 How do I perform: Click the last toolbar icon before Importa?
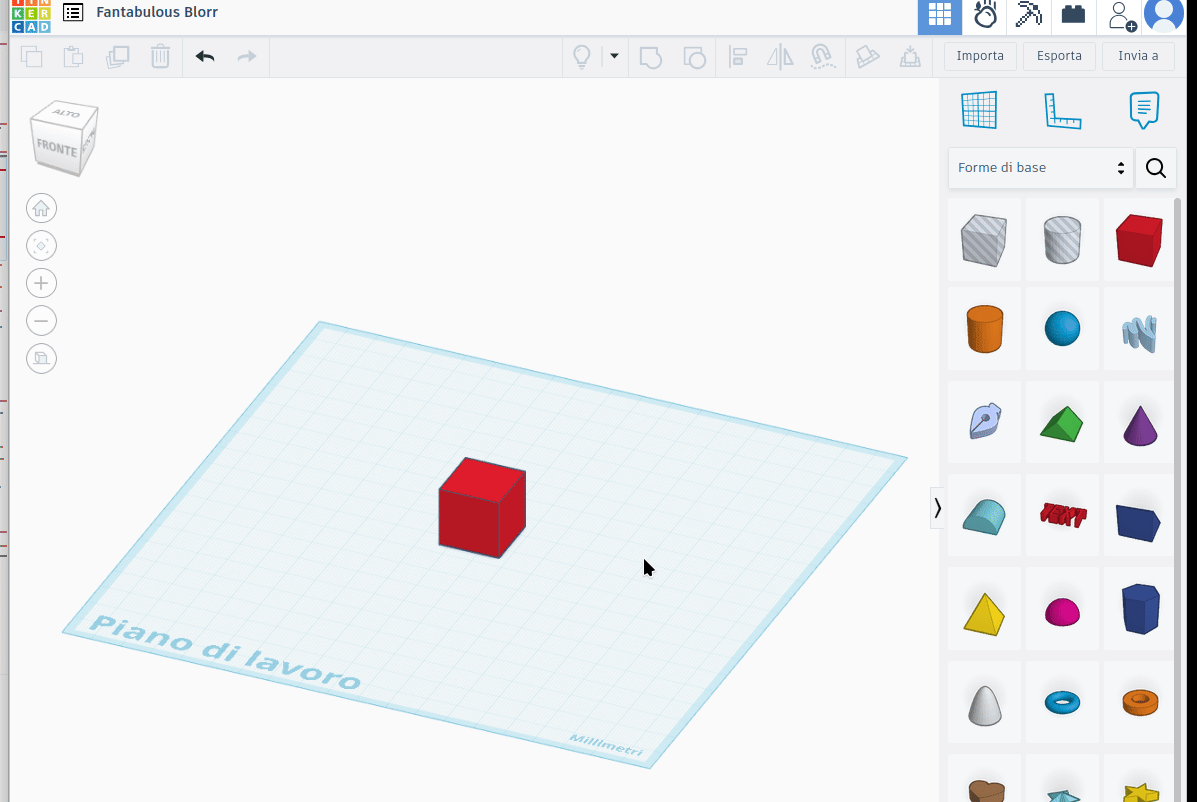(x=910, y=57)
